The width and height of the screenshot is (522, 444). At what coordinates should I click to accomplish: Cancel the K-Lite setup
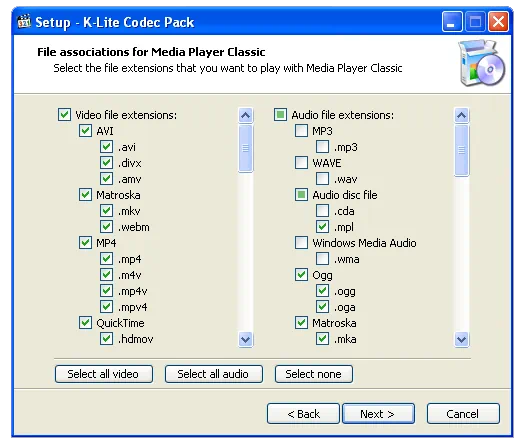pos(463,414)
